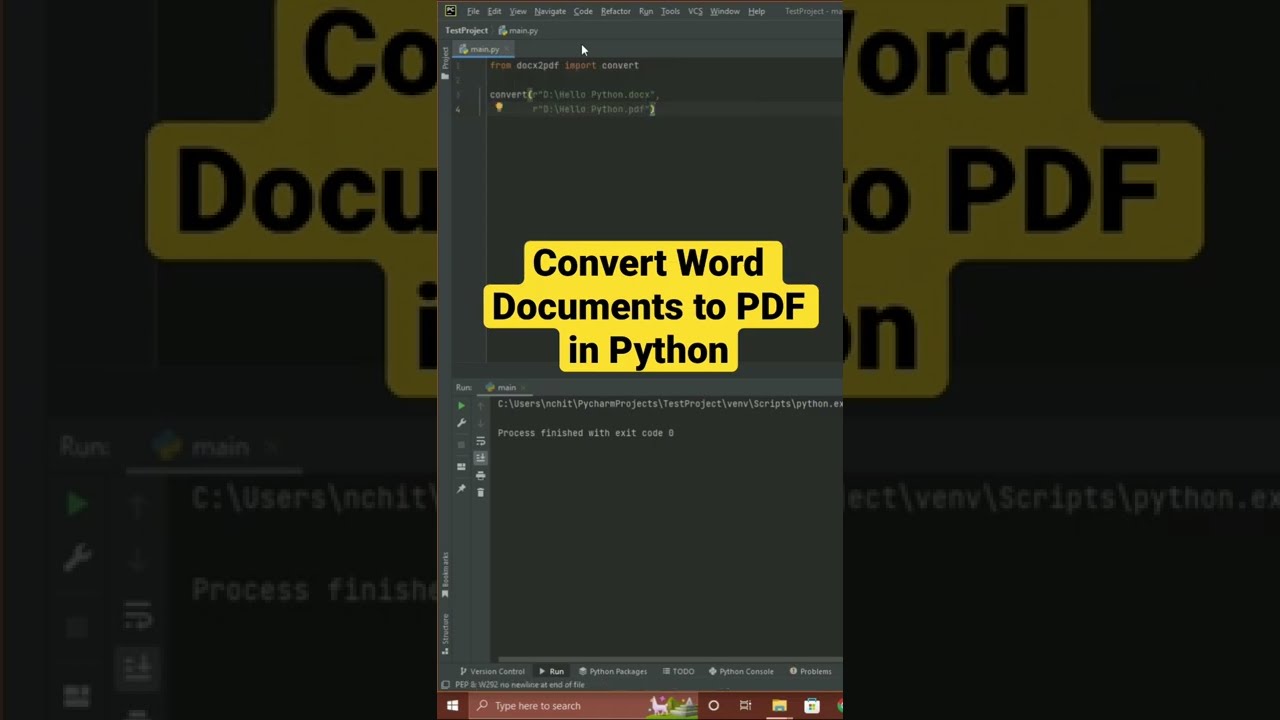The image size is (1280, 720).
Task: Open the Navigate menu
Action: (550, 11)
